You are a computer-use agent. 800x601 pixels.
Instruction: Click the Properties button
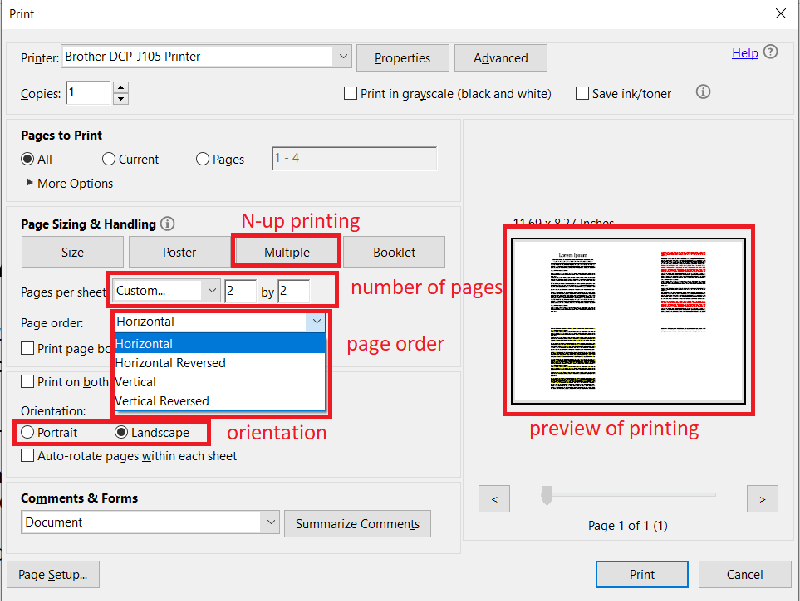tap(402, 57)
